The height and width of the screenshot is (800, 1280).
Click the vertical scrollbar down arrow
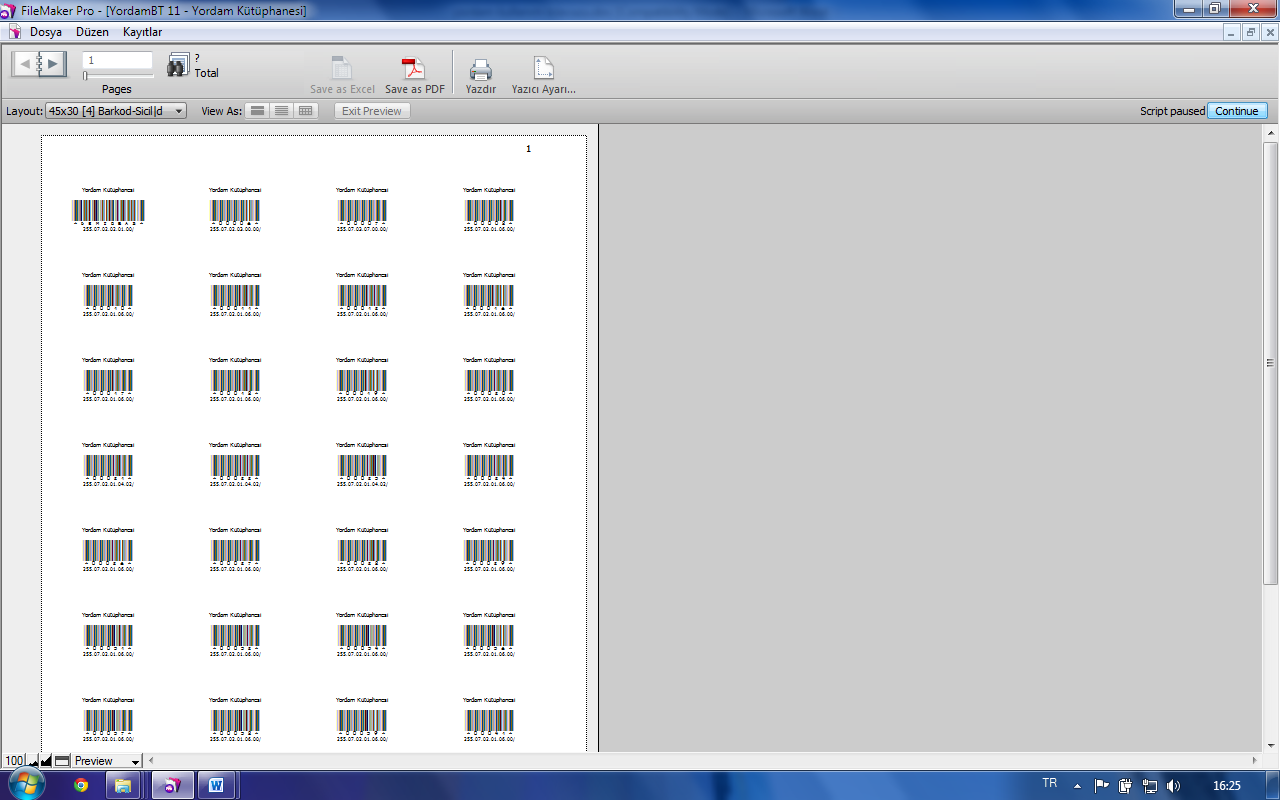point(1271,744)
